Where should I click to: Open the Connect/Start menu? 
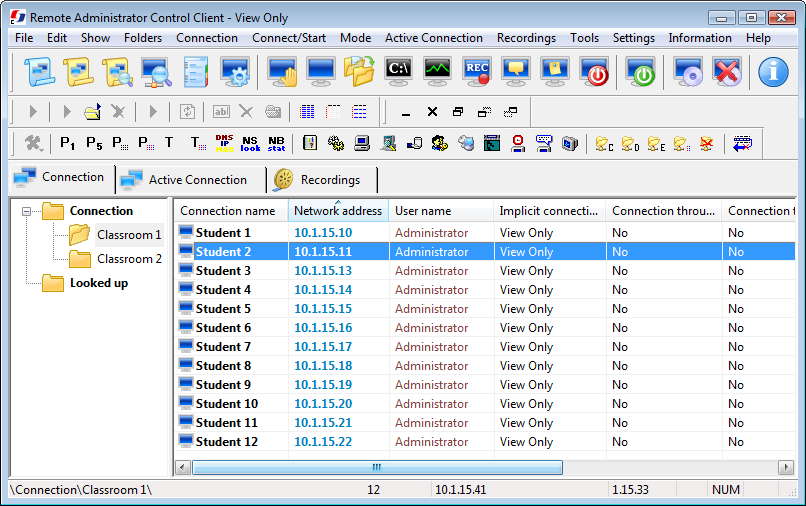[x=289, y=38]
